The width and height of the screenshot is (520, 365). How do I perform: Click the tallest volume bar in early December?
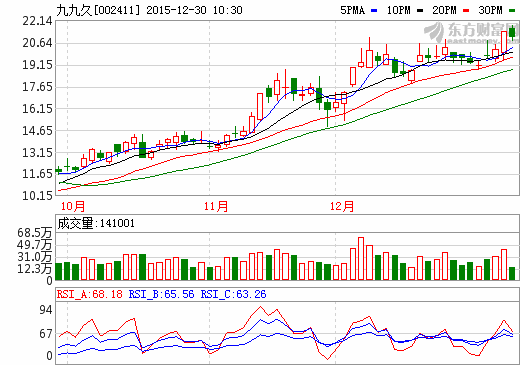(361, 259)
